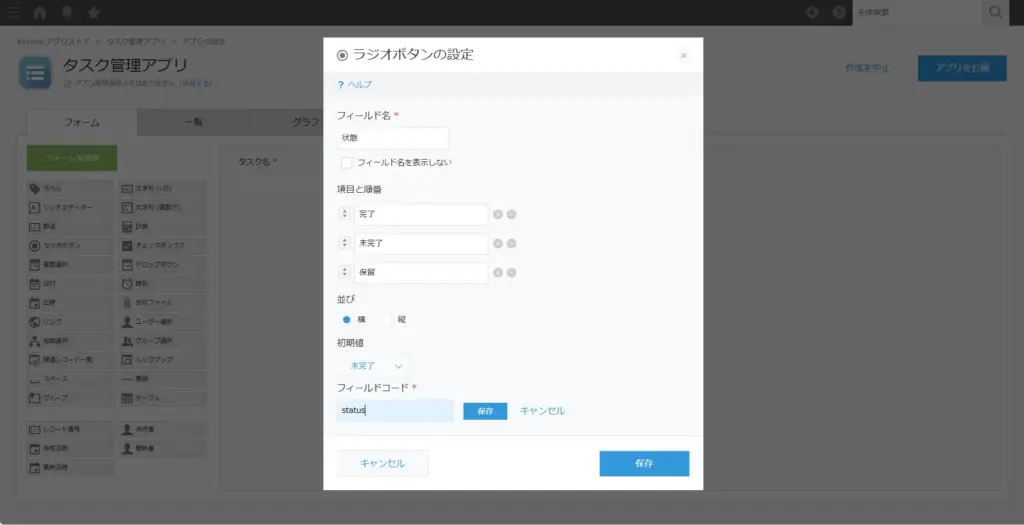1024x525 pixels.
Task: Open the favorites star icon
Action: coord(93,12)
